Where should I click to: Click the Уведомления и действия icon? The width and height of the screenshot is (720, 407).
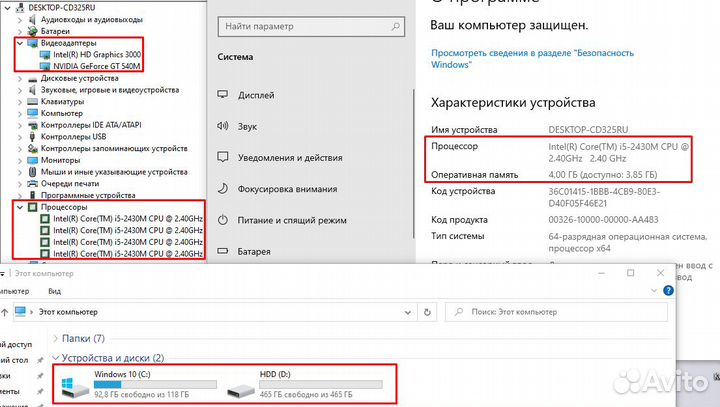pyautogui.click(x=223, y=157)
